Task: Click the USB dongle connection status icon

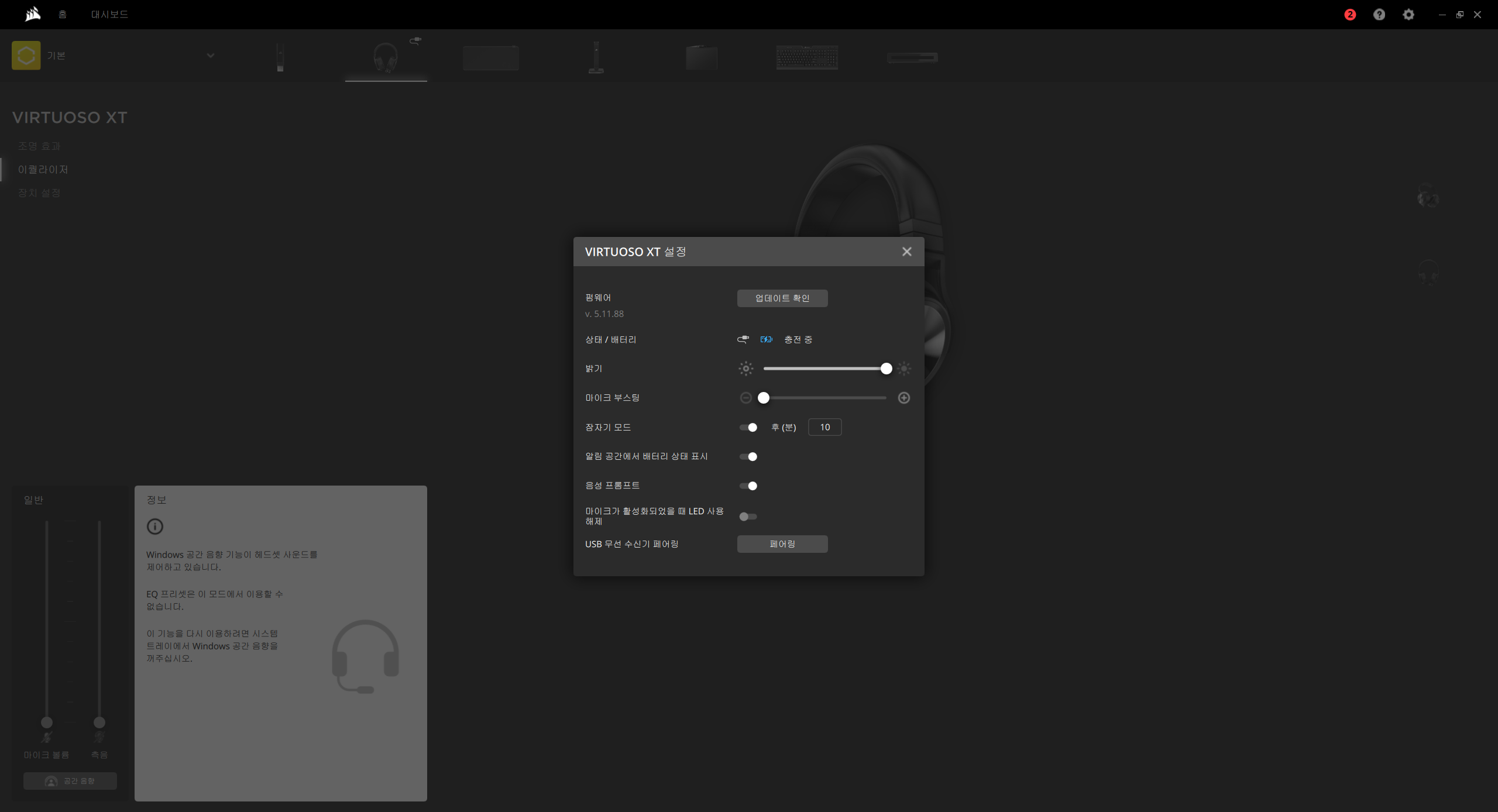Action: pos(743,339)
